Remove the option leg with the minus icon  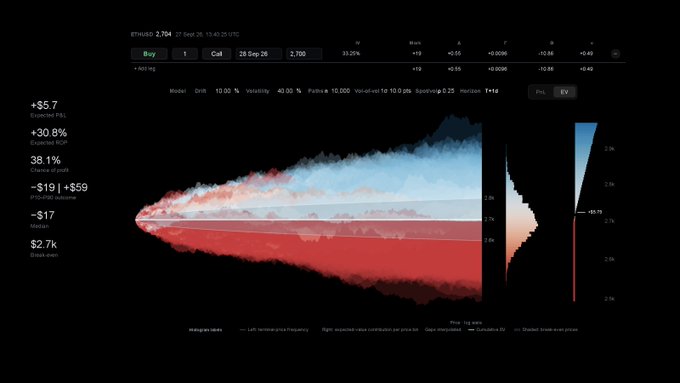click(x=615, y=54)
